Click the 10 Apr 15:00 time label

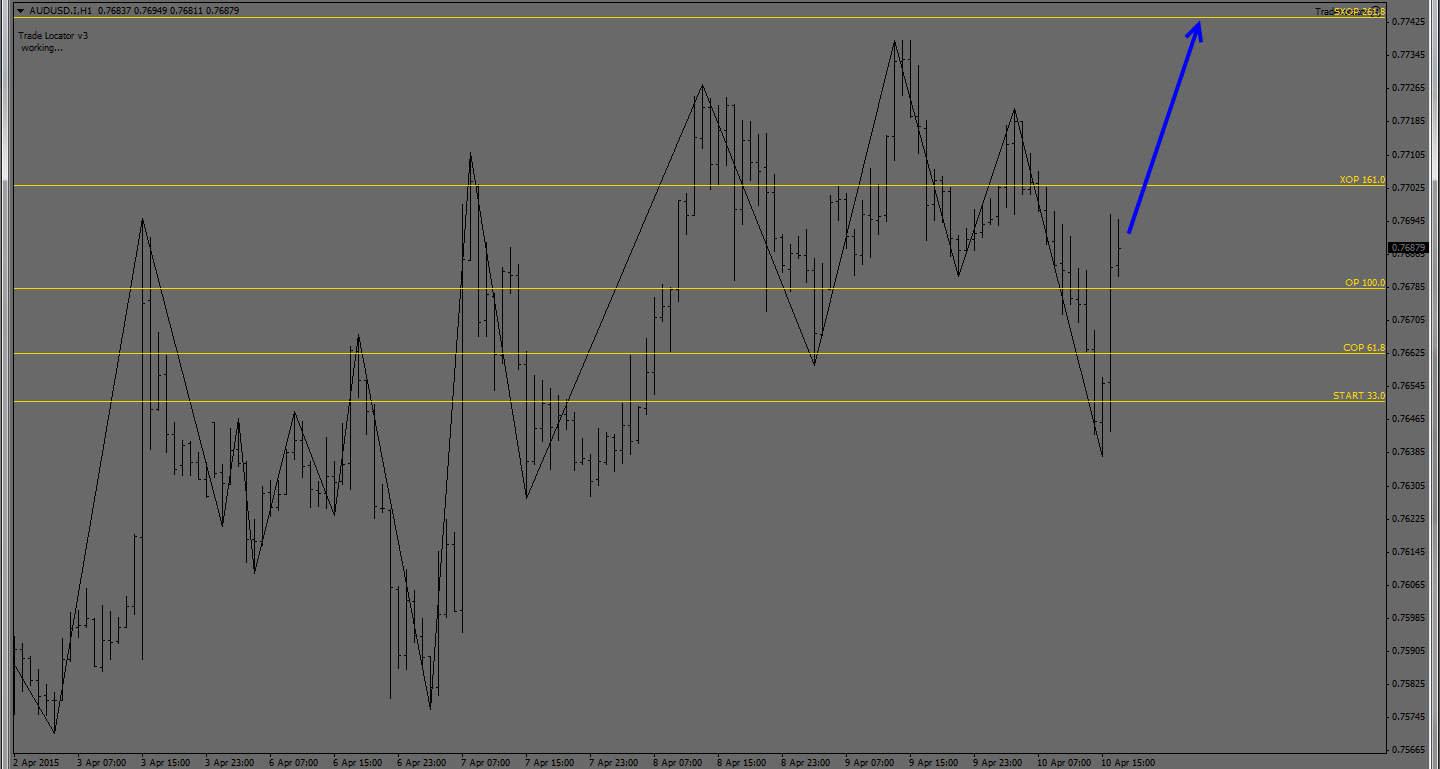coord(1127,762)
